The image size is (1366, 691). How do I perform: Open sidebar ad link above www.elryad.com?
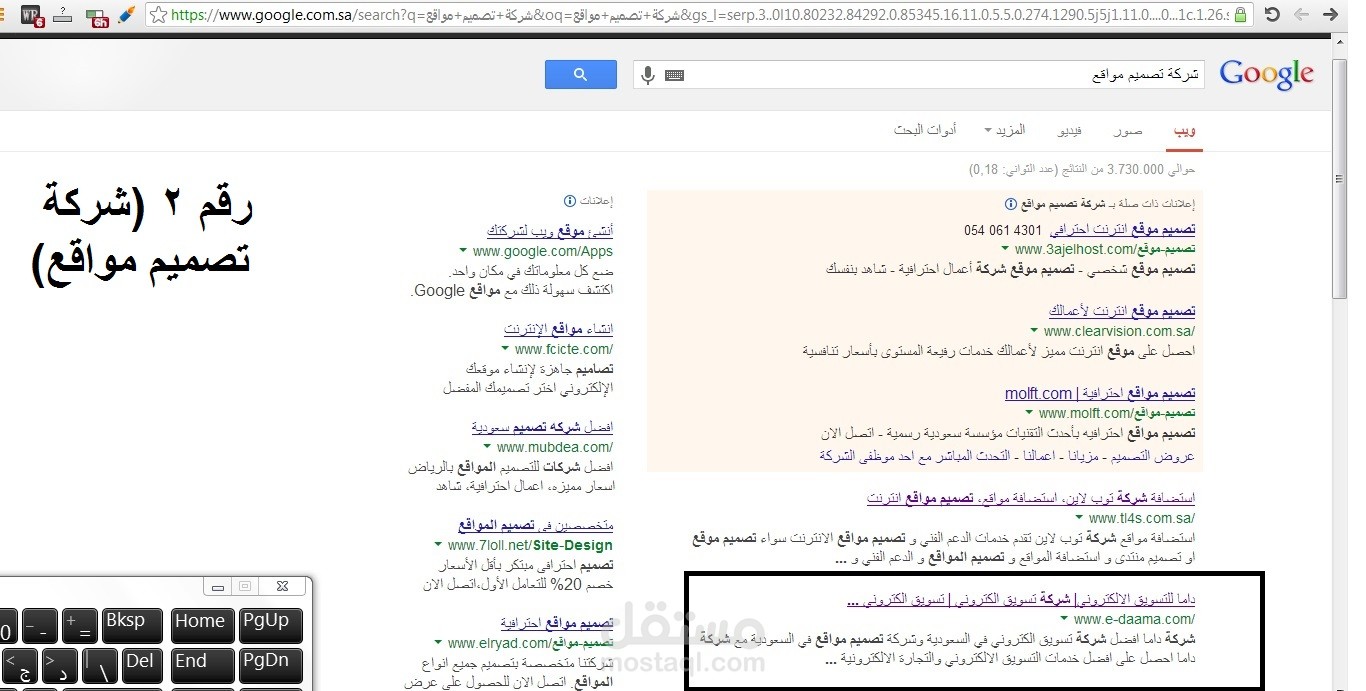pyautogui.click(x=557, y=623)
